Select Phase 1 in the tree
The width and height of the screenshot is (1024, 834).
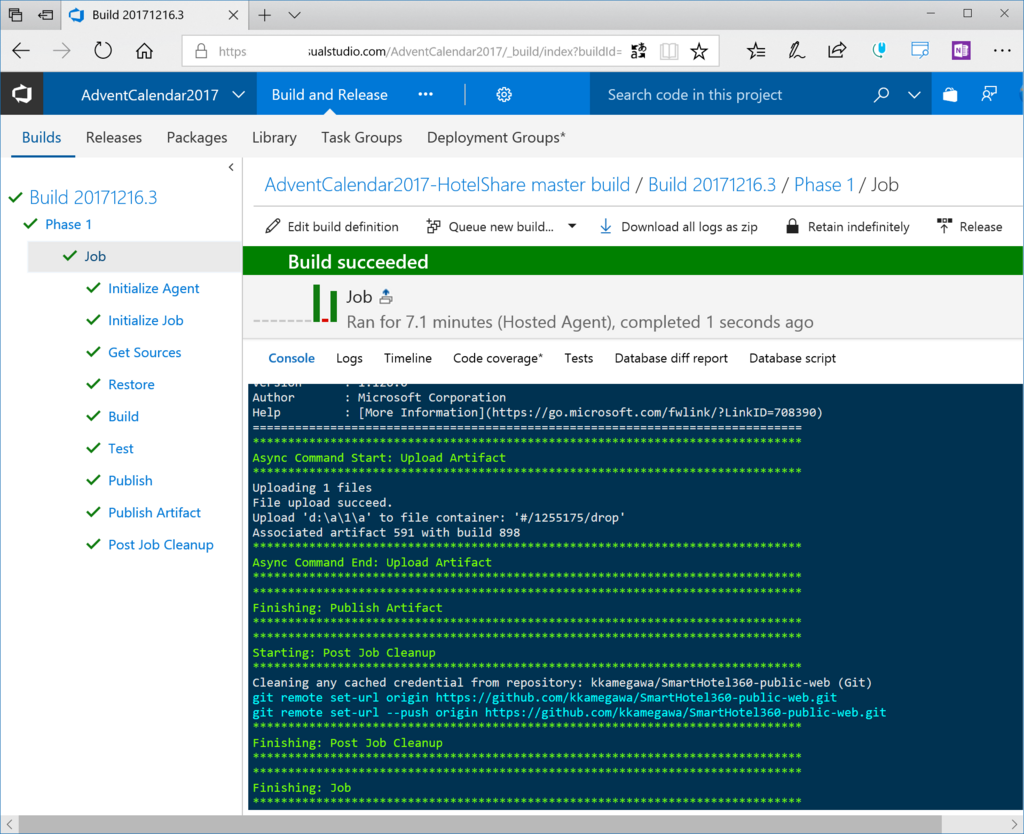click(69, 224)
